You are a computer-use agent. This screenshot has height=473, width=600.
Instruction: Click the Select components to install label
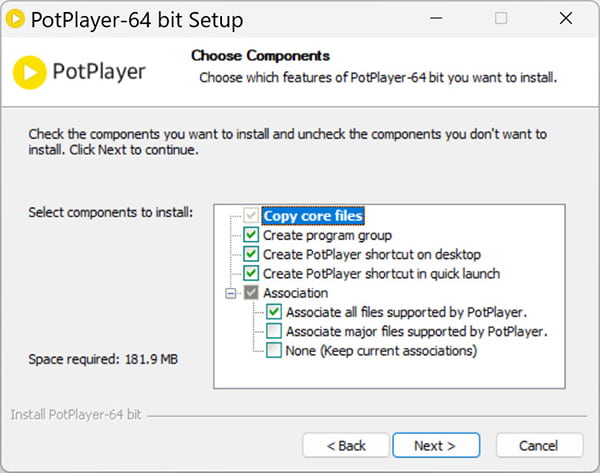111,212
